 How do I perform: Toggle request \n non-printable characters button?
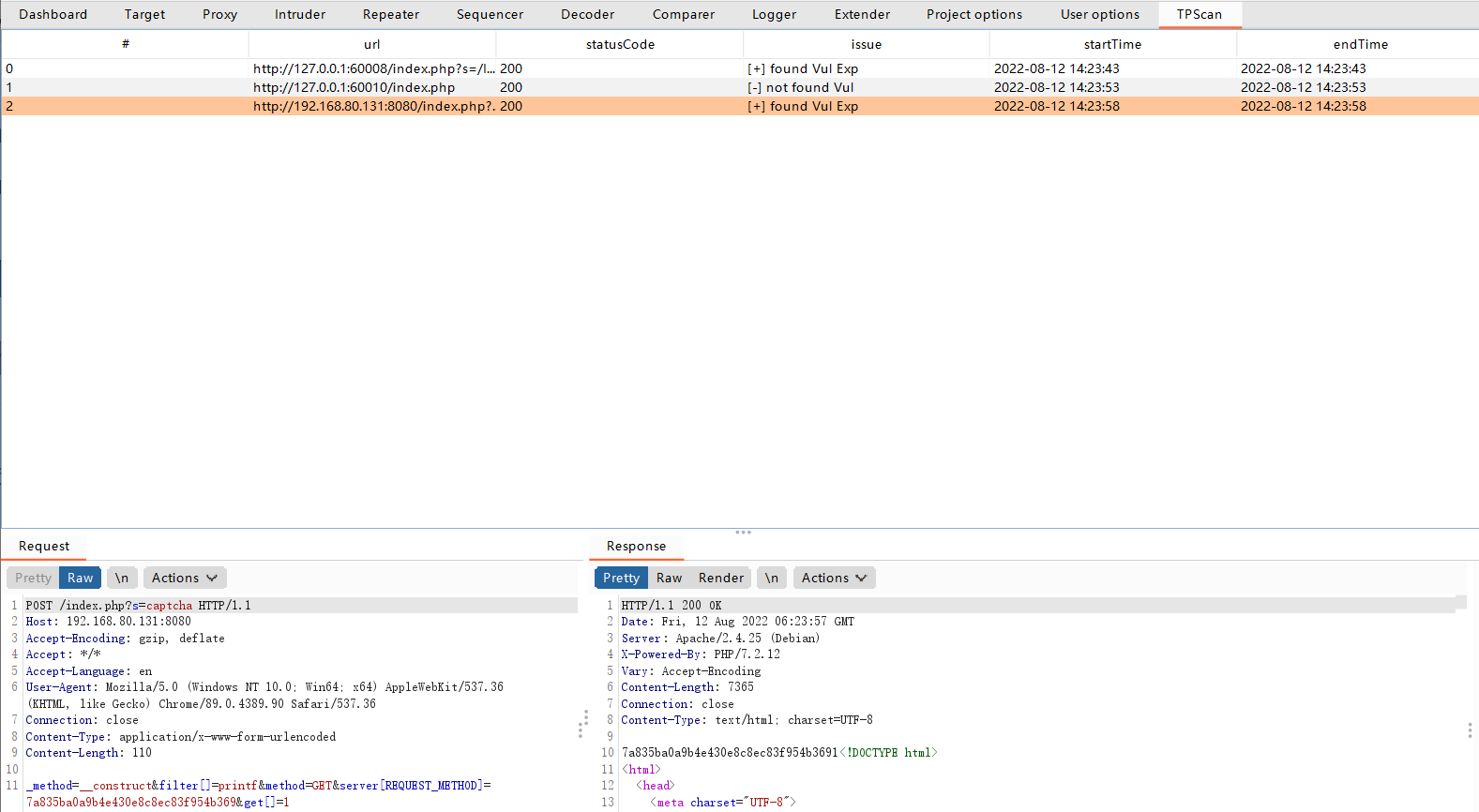pyautogui.click(x=122, y=578)
